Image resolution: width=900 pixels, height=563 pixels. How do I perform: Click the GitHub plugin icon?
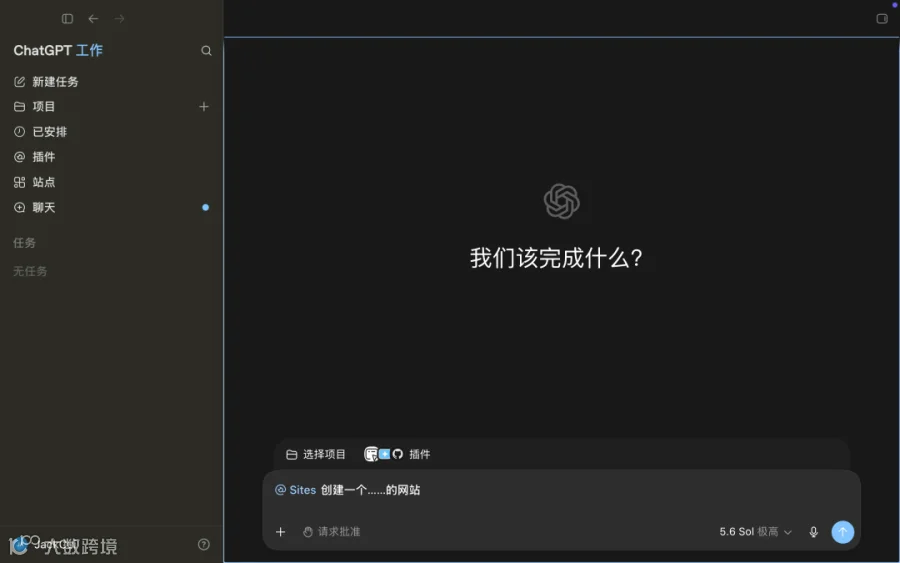(398, 454)
